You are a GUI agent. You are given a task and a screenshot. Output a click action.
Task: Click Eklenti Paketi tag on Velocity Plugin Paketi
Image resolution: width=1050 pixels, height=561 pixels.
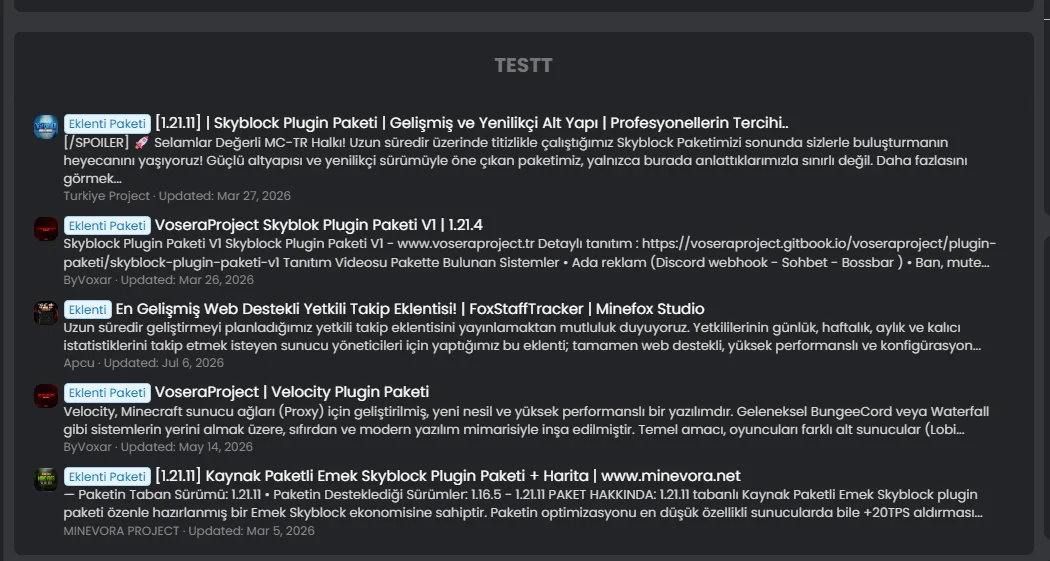point(107,392)
